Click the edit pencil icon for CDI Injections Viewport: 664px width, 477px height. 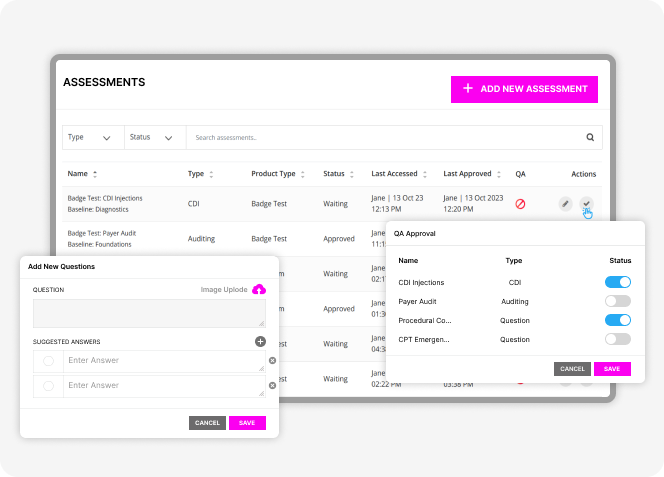point(566,204)
